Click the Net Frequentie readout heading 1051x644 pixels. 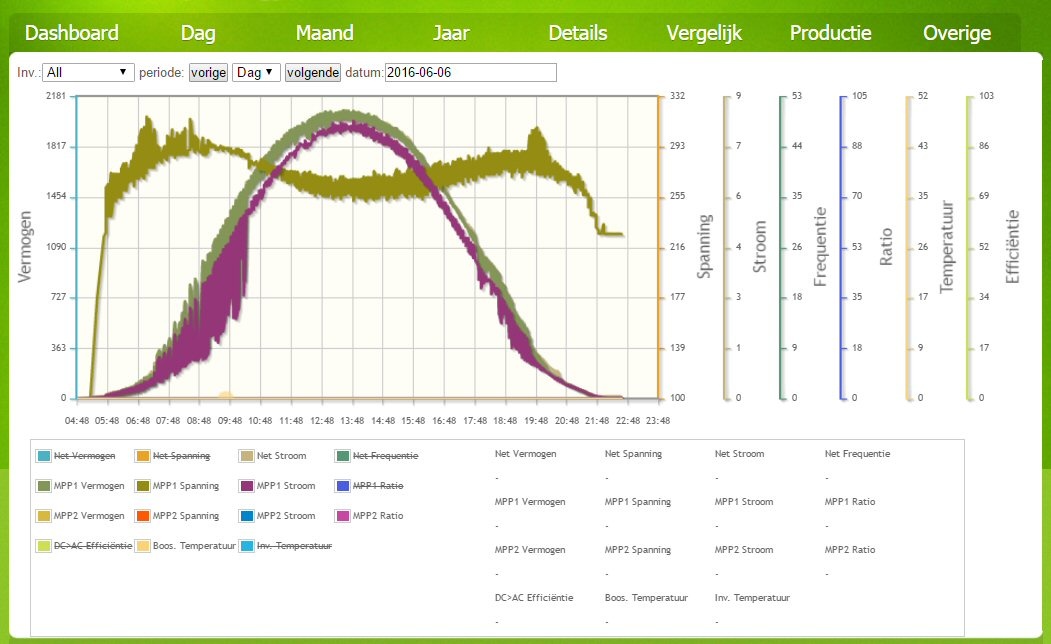[857, 454]
